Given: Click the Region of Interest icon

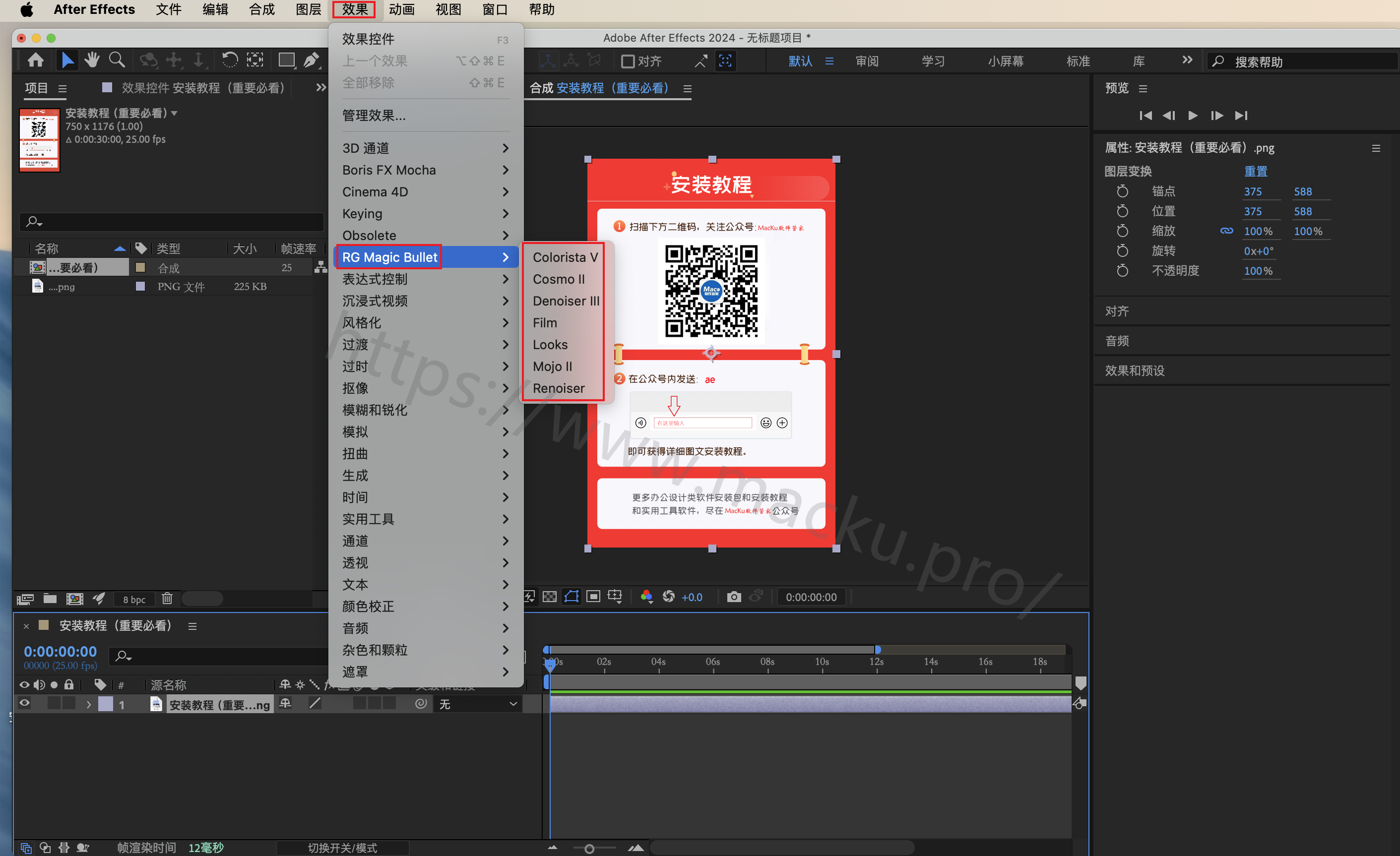Looking at the screenshot, I should pyautogui.click(x=593, y=597).
